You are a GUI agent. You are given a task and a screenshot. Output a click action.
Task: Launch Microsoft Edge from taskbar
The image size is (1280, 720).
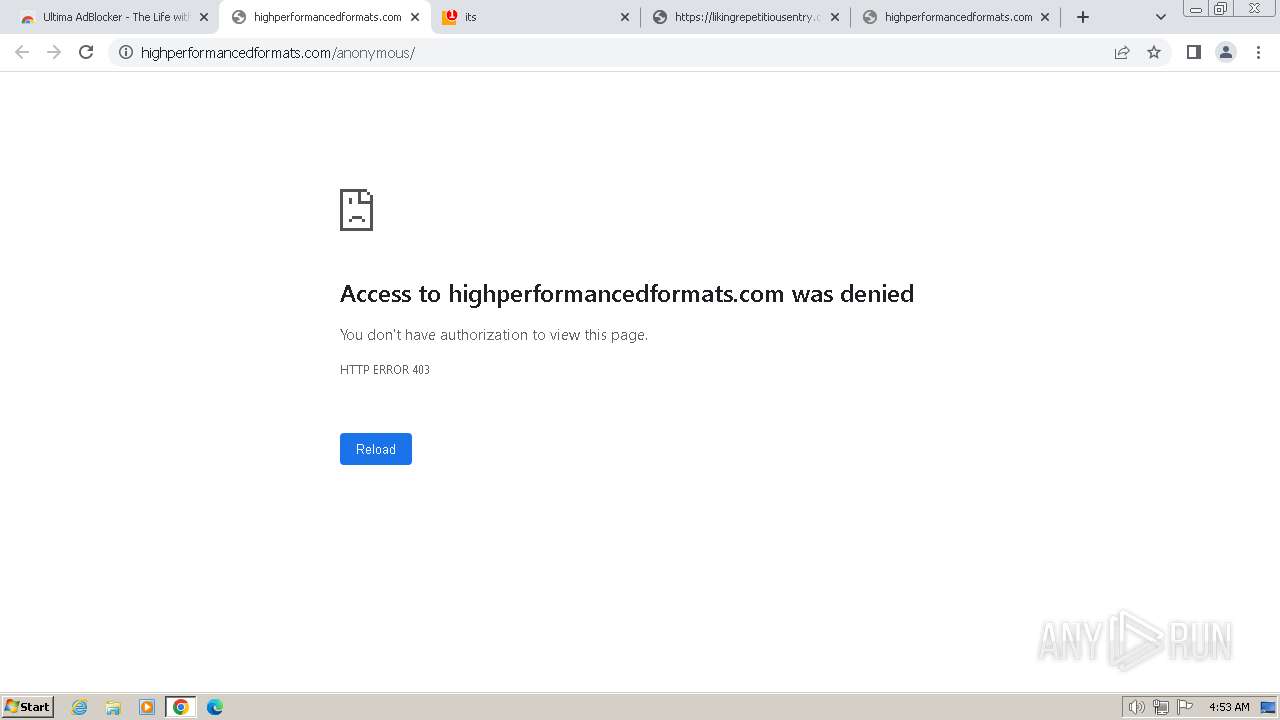tap(215, 707)
